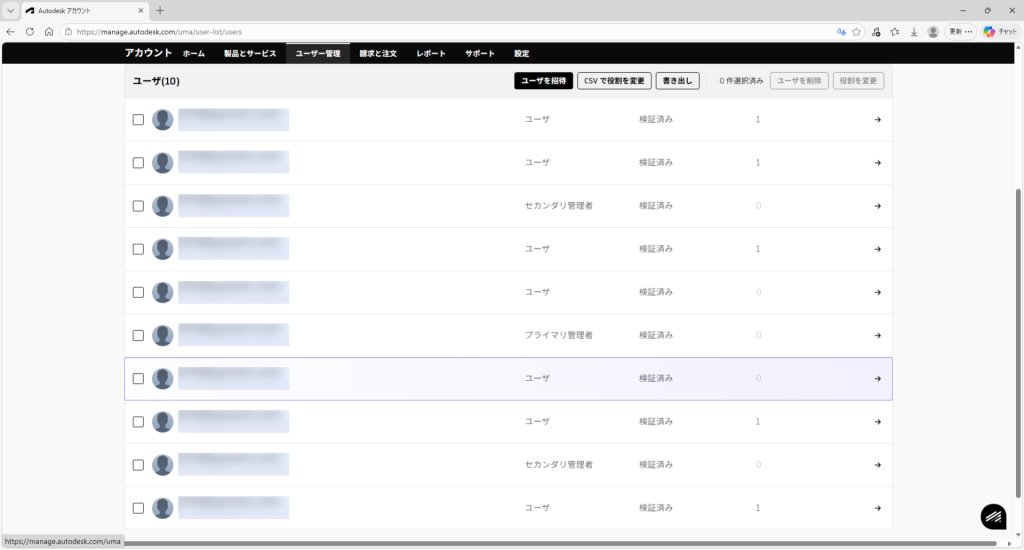Open the favorites list icon

click(895, 31)
